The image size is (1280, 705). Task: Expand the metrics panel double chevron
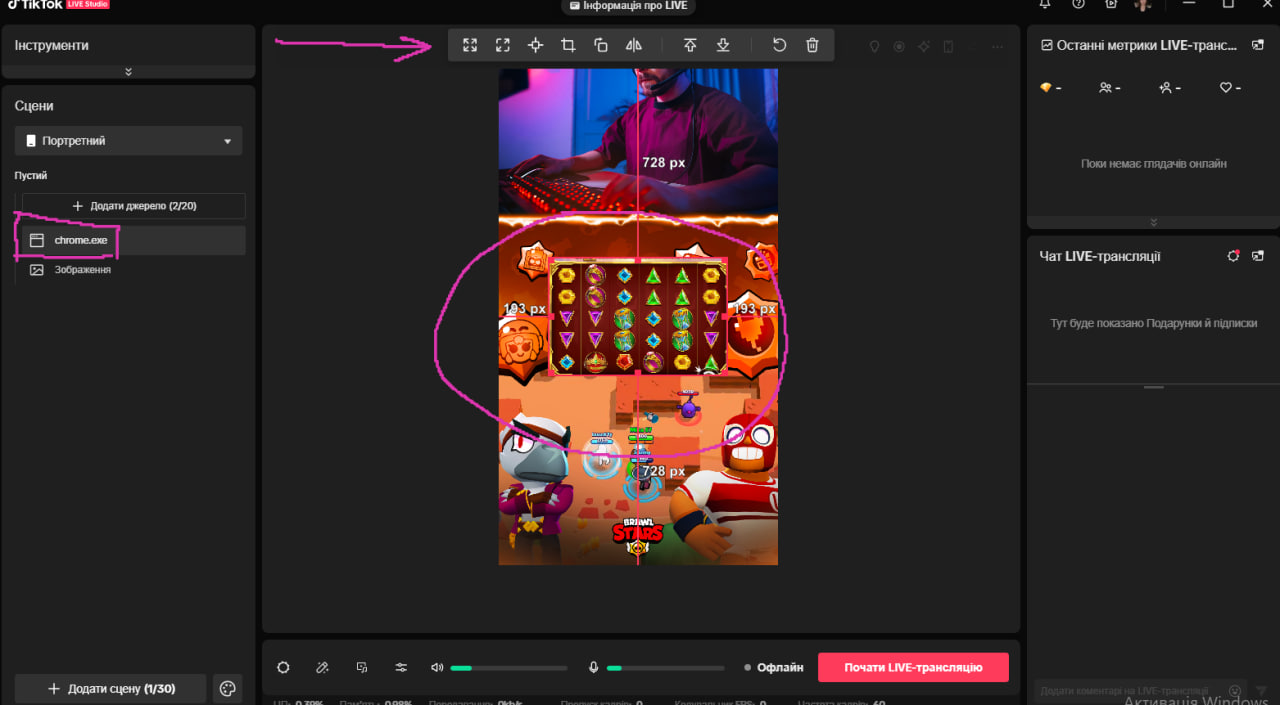click(1153, 222)
